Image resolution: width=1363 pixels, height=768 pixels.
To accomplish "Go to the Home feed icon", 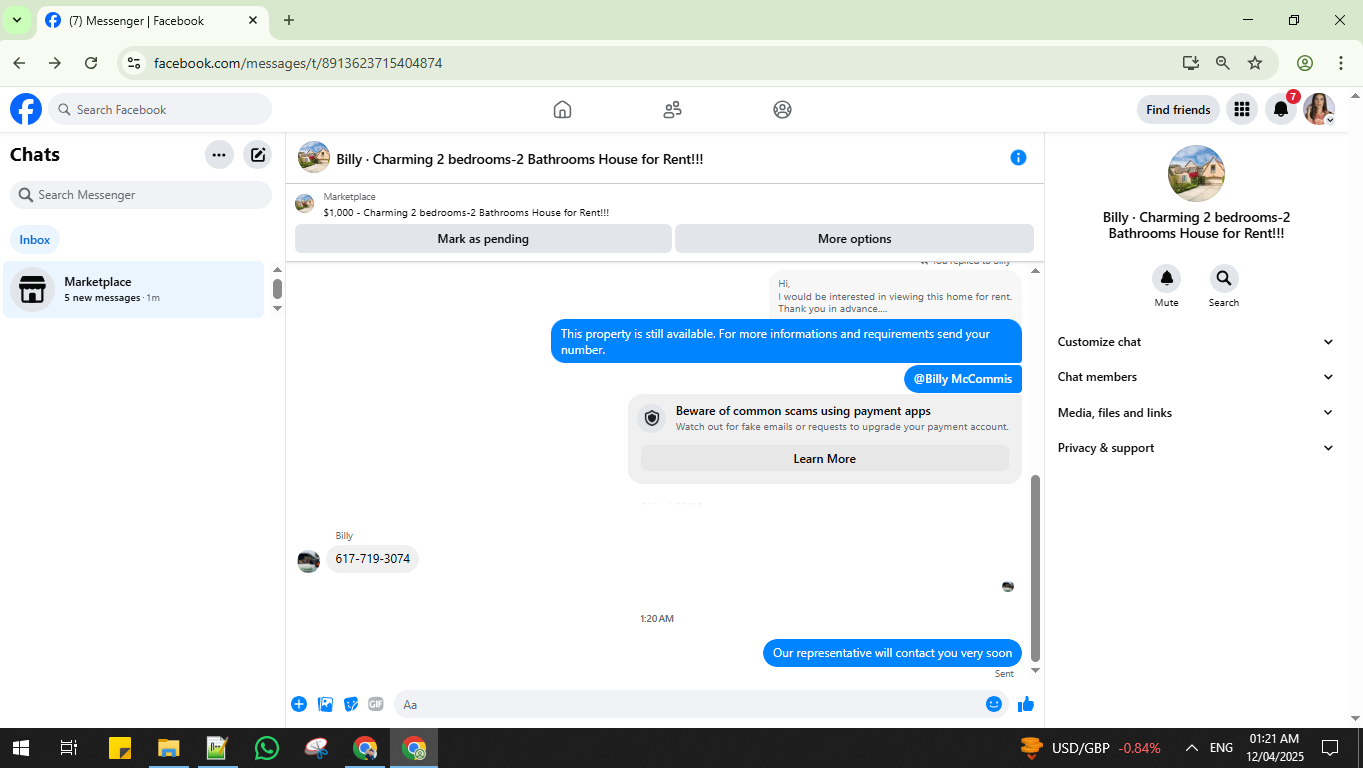I will (x=562, y=110).
